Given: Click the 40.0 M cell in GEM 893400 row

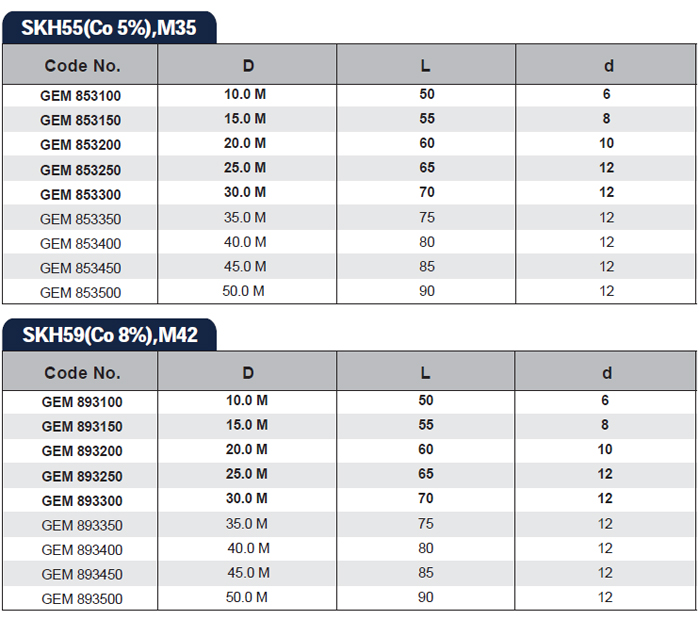Looking at the screenshot, I should click(248, 548).
